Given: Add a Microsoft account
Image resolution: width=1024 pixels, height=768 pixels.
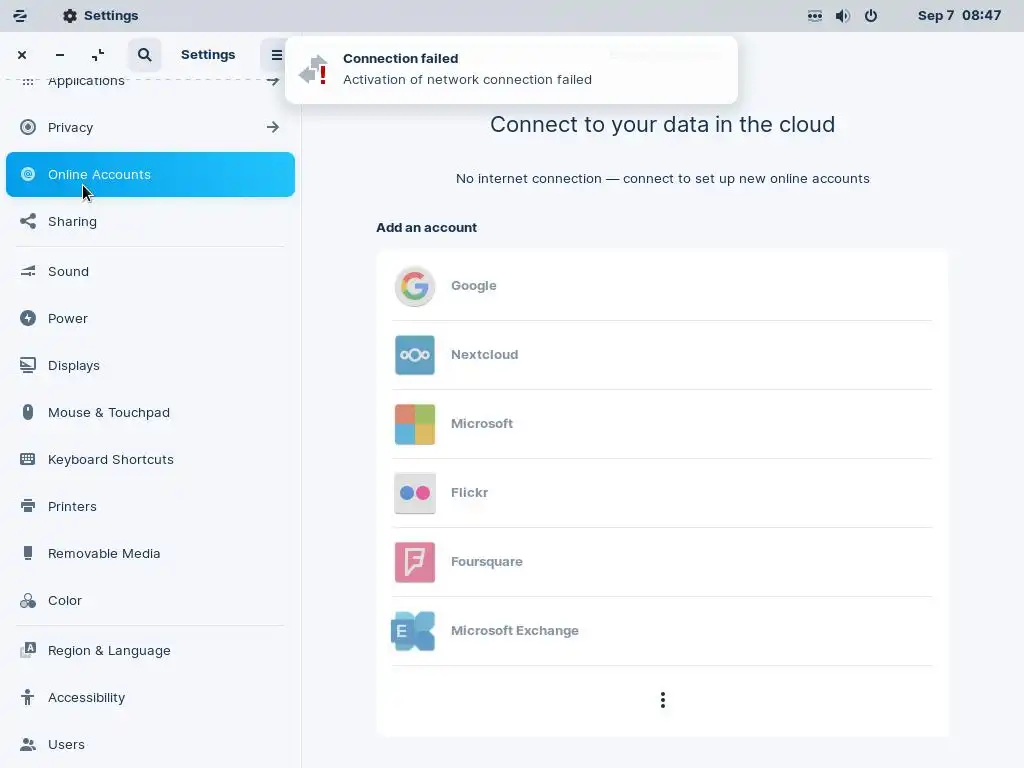Looking at the screenshot, I should pos(662,424).
